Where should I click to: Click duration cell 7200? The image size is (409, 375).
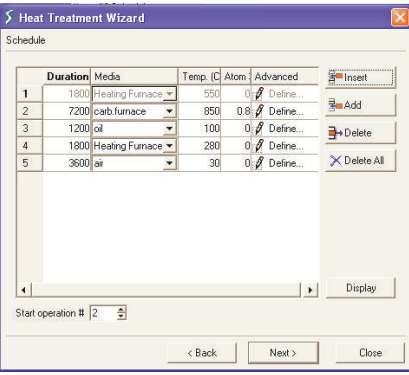(67, 111)
